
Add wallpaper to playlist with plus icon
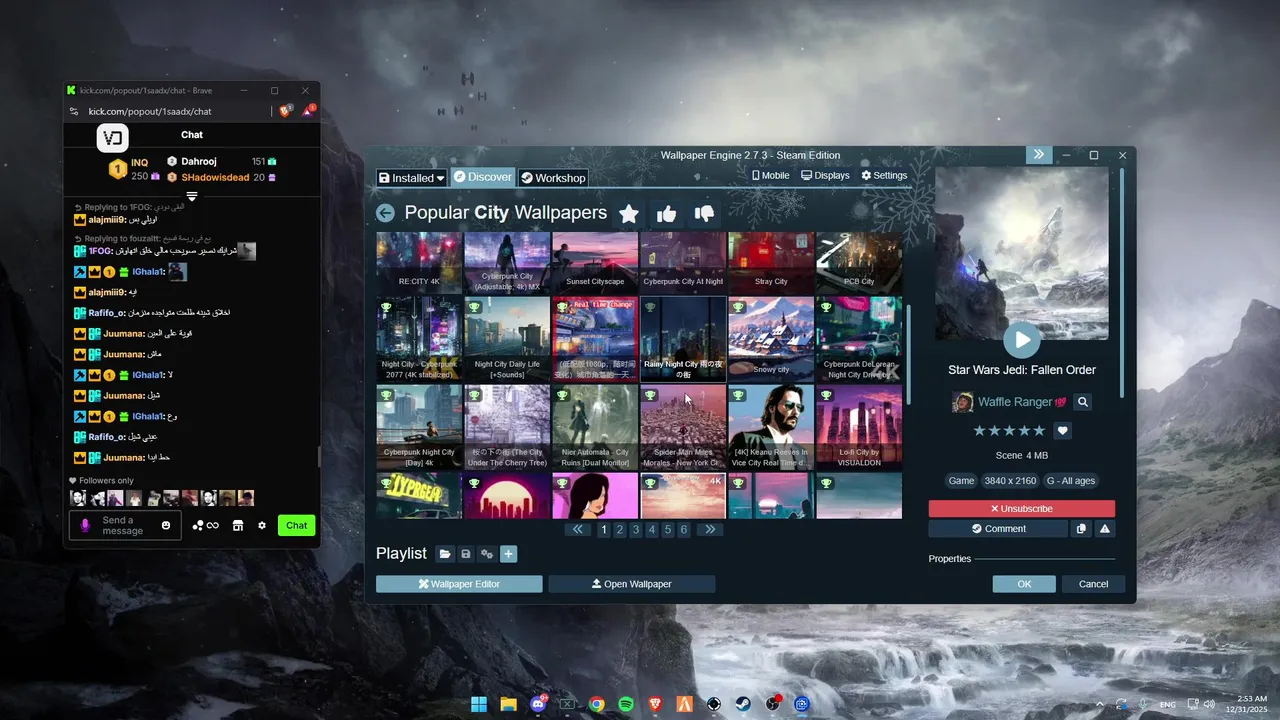[x=508, y=554]
